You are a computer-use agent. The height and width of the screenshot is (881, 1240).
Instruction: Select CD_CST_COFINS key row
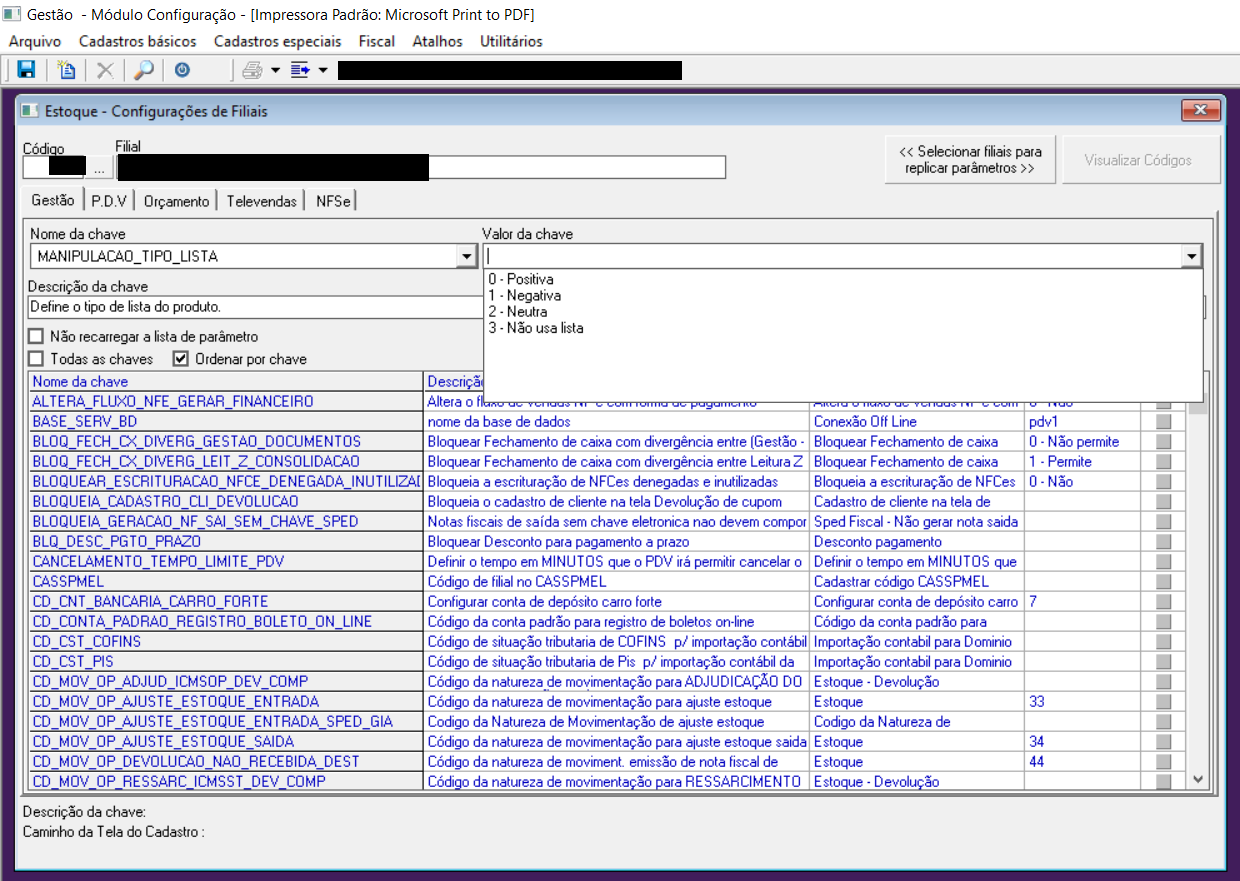226,642
